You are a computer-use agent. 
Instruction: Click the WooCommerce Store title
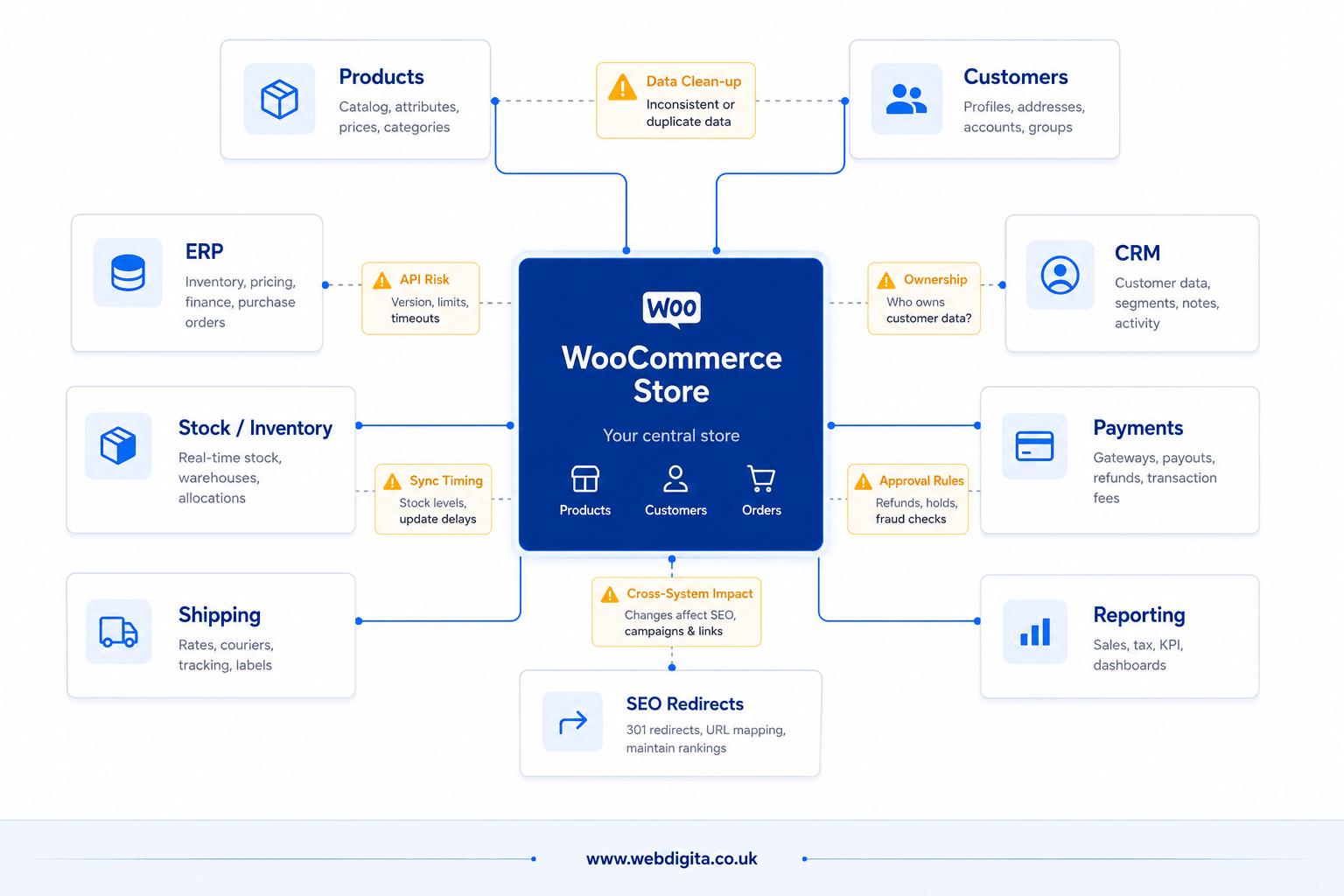click(672, 374)
